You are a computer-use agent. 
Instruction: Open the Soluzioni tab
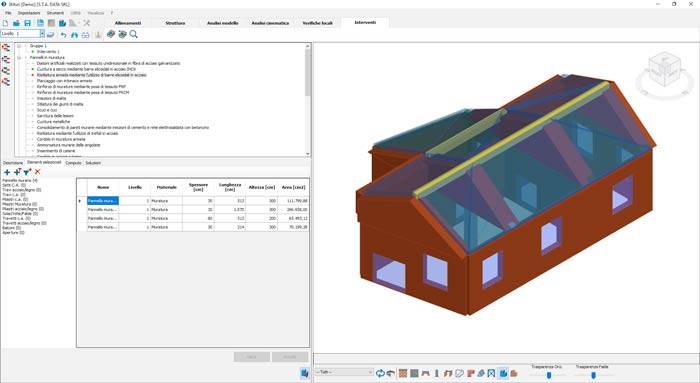93,163
